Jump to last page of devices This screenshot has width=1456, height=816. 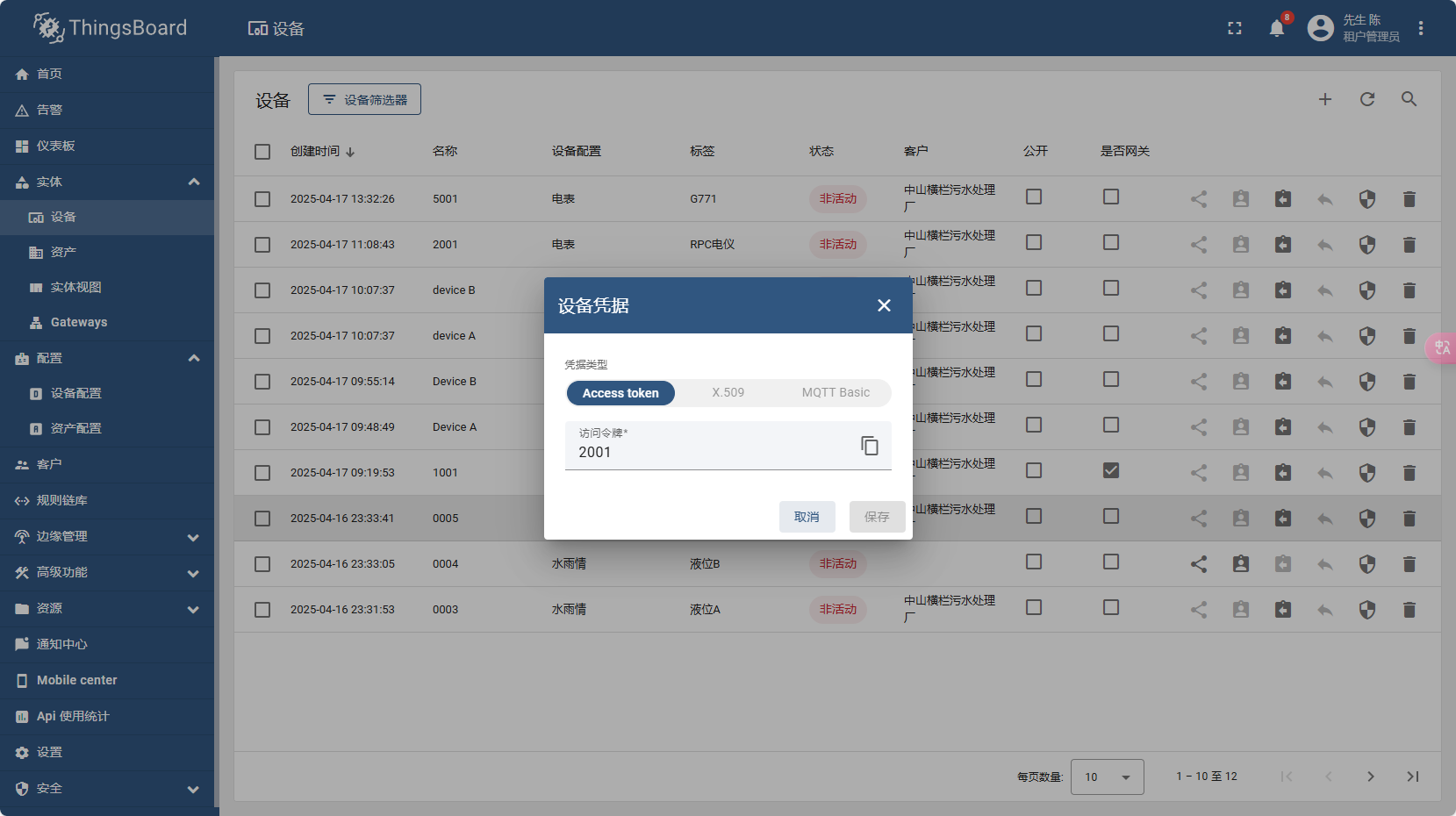[x=1412, y=777]
